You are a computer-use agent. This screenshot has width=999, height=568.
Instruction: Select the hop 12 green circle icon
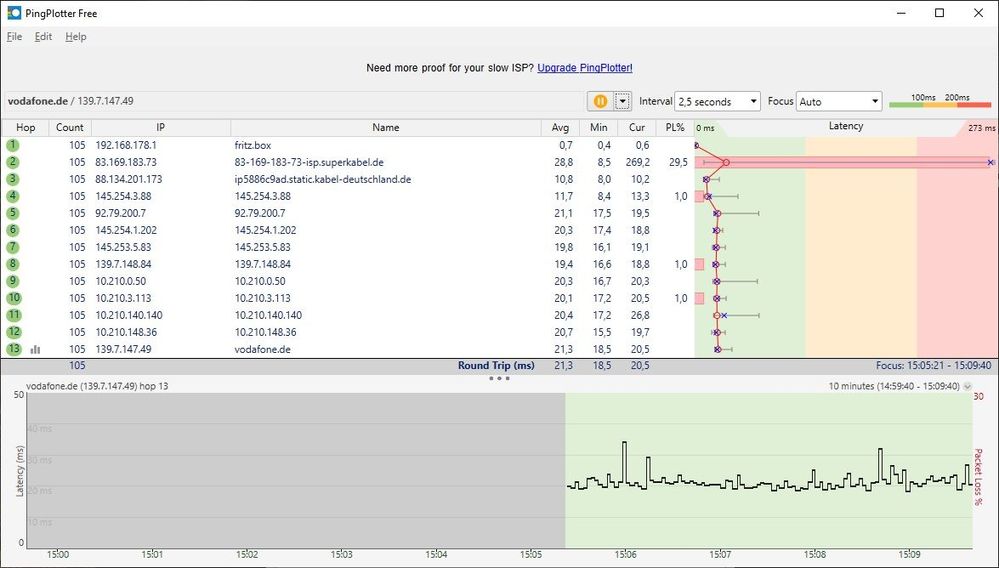[x=13, y=332]
